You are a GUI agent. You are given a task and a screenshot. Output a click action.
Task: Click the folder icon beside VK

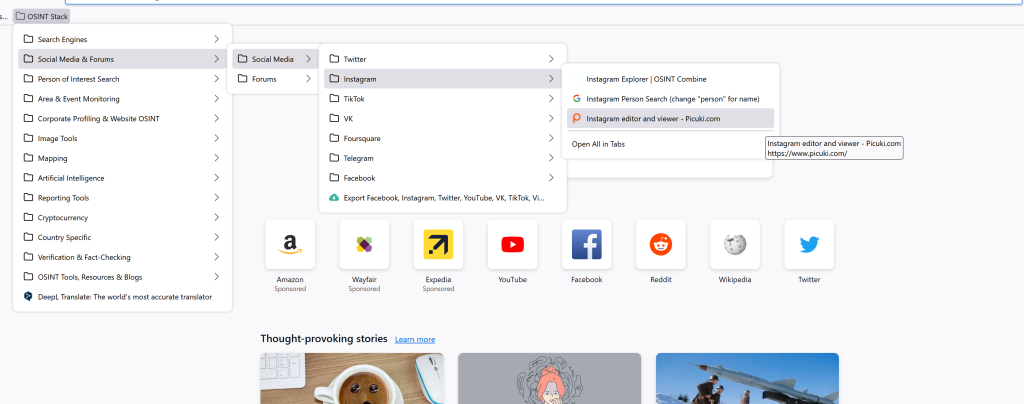click(x=334, y=119)
